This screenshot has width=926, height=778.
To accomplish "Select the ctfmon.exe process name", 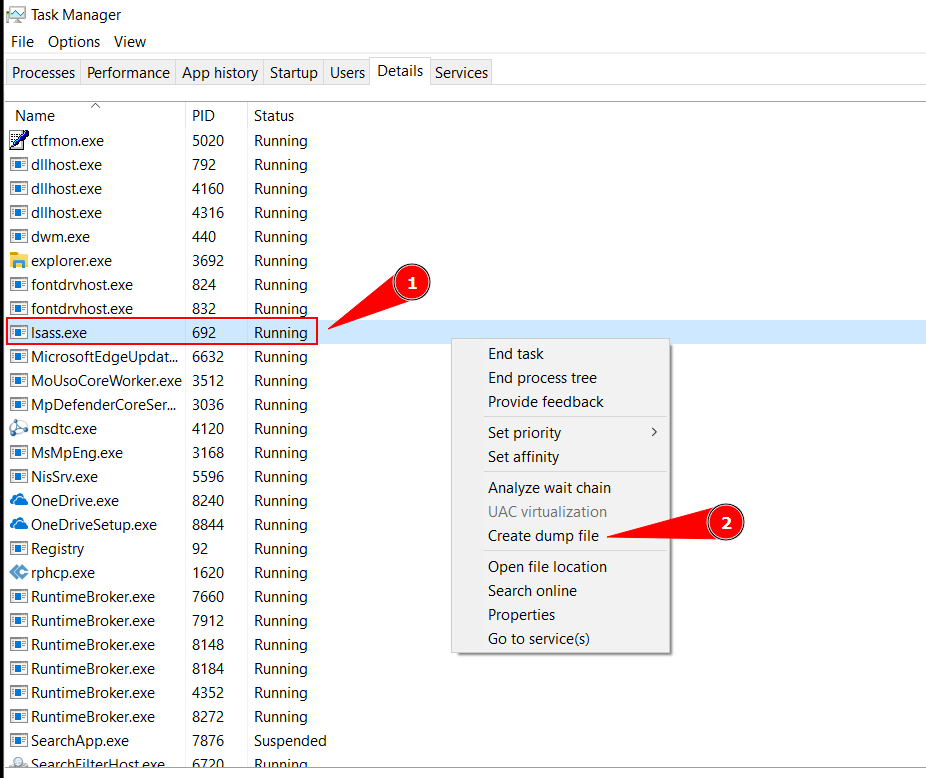I will [67, 141].
